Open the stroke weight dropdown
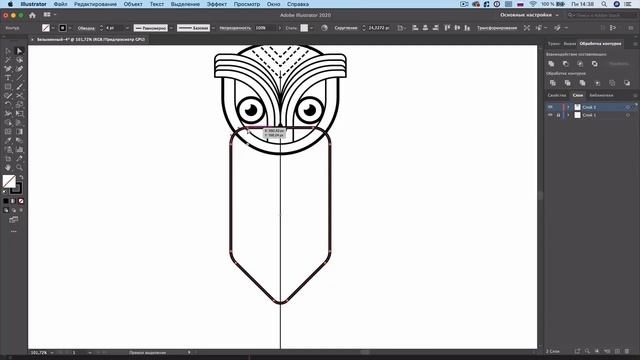Screen dimensions: 640x360 [127, 28]
